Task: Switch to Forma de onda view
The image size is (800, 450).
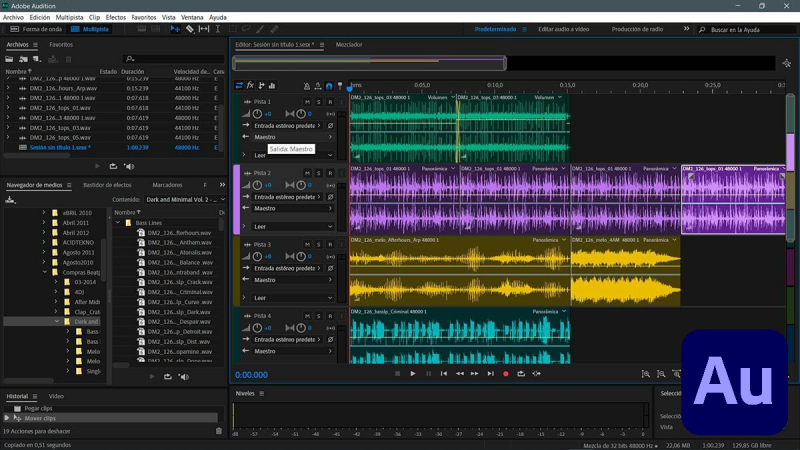Action: pyautogui.click(x=36, y=29)
